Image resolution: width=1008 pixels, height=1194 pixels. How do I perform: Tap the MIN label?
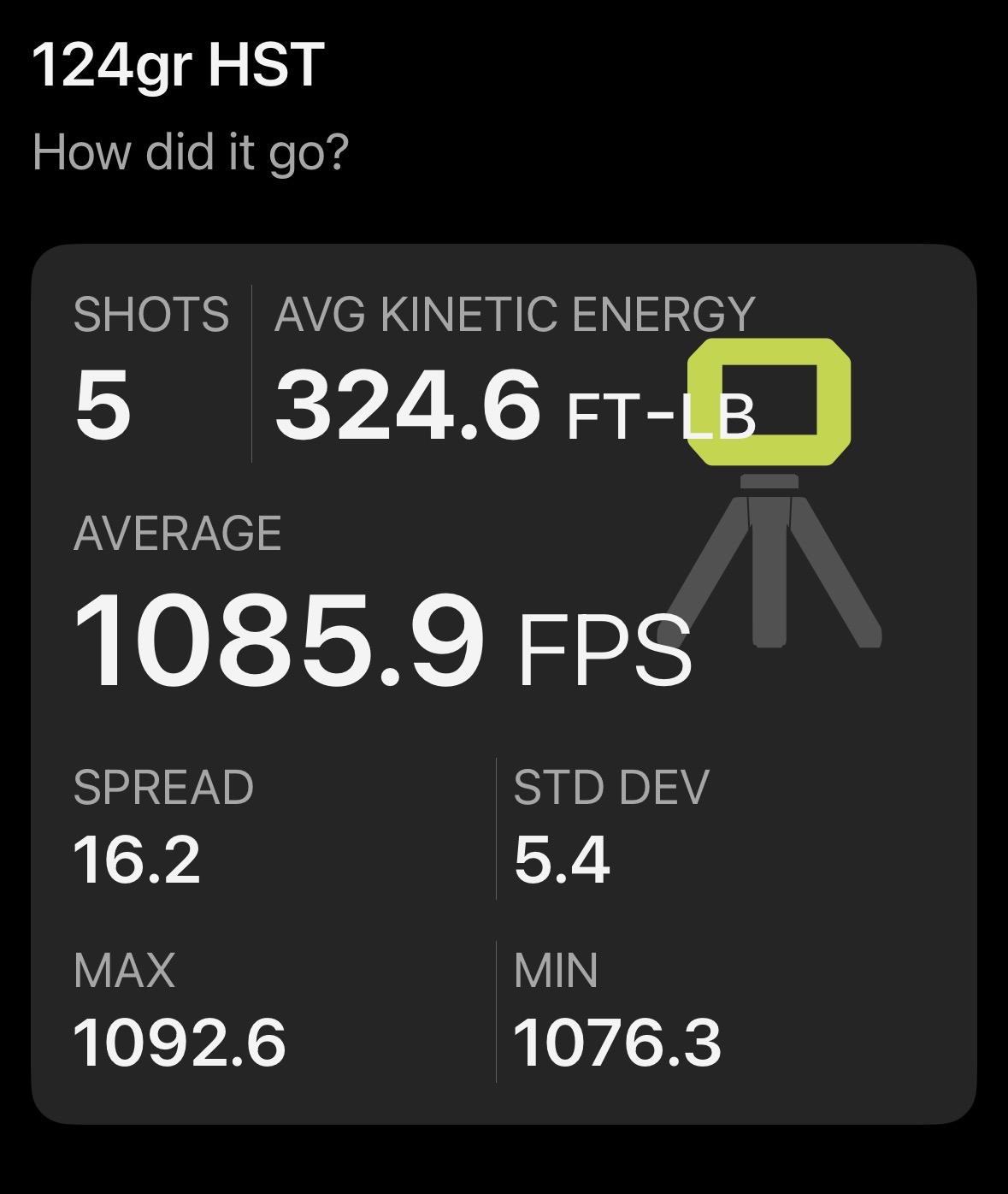[556, 970]
